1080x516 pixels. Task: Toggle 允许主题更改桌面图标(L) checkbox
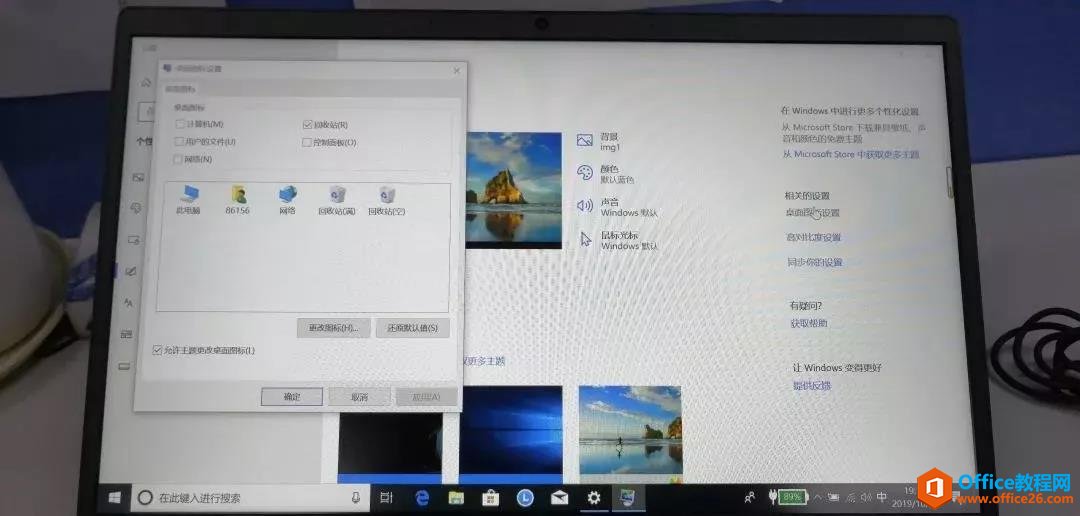[x=158, y=350]
